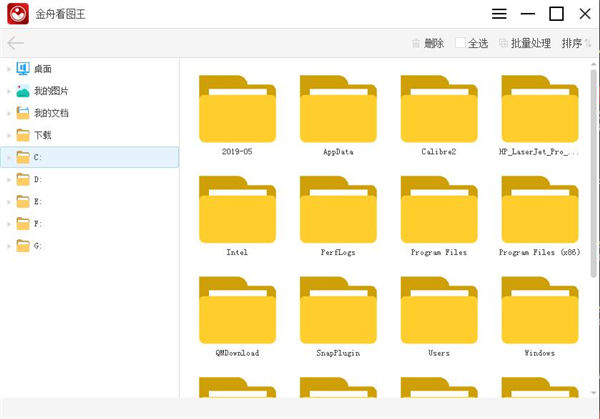Click the AppData folder icon
The width and height of the screenshot is (600, 419).
coord(338,108)
